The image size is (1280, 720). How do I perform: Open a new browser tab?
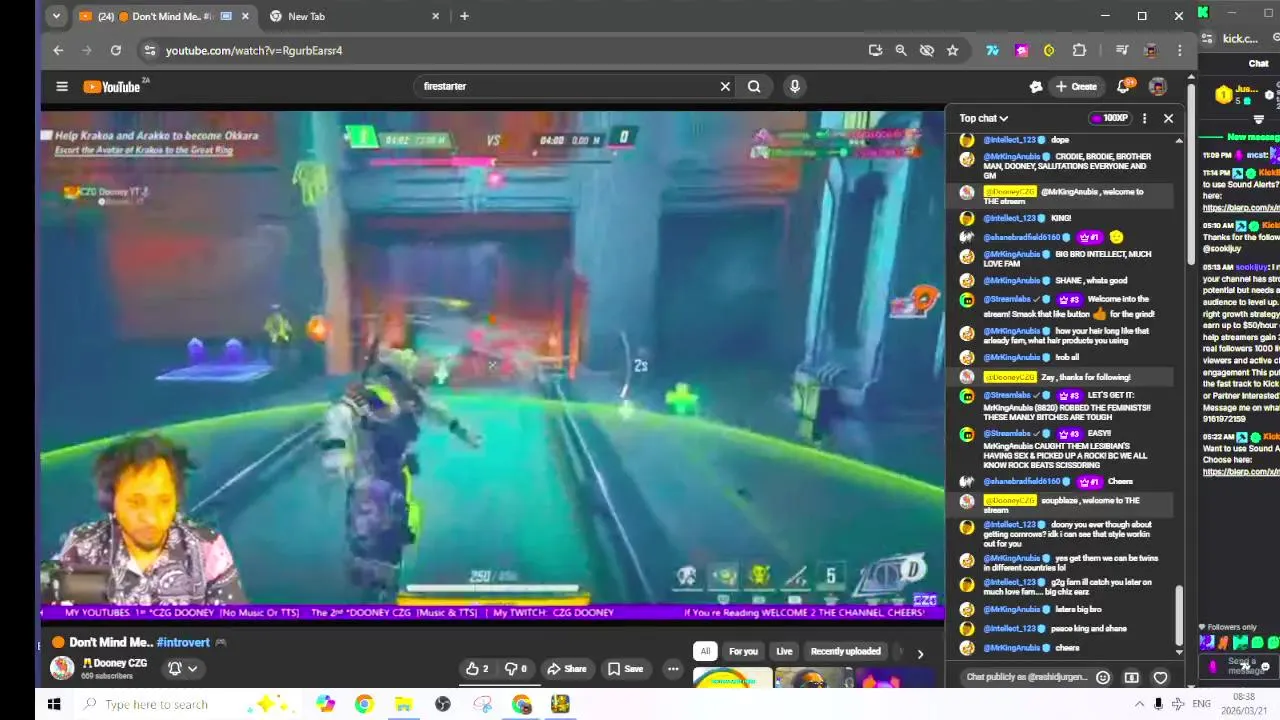click(464, 16)
